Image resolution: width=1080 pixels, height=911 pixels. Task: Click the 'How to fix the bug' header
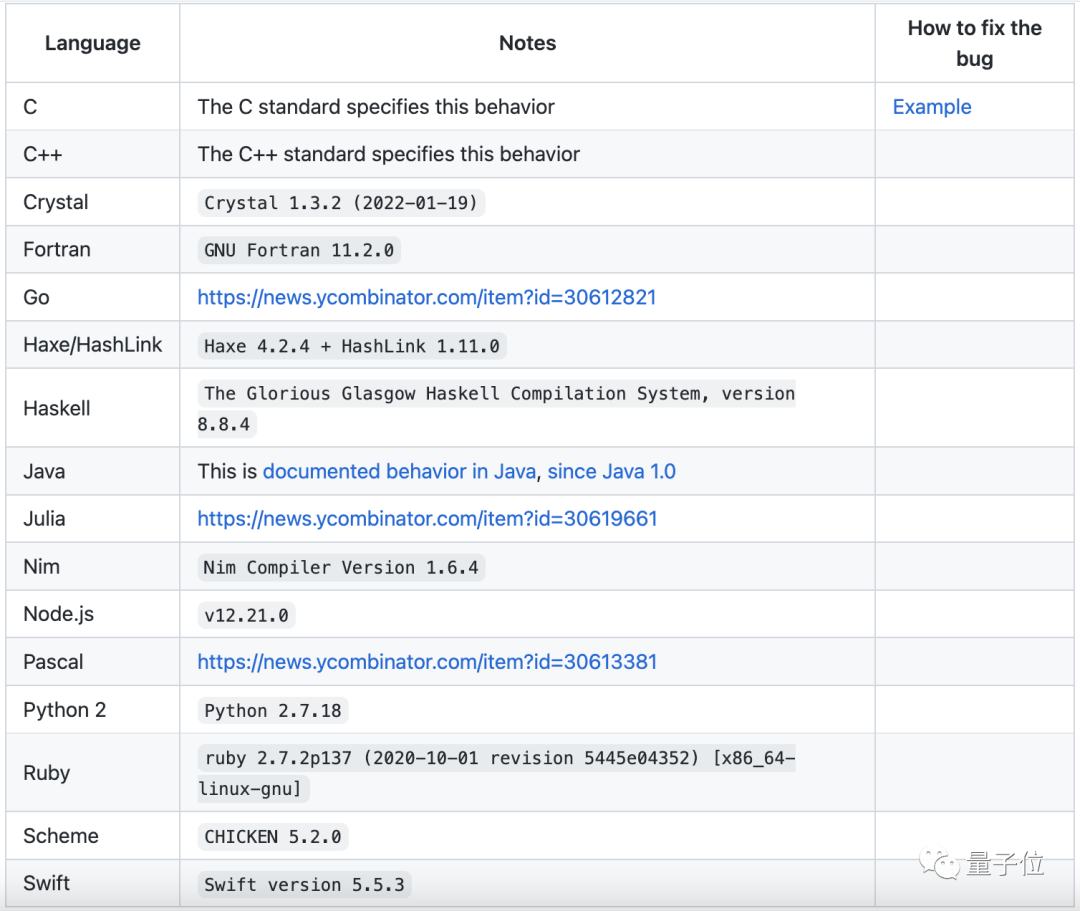[974, 43]
